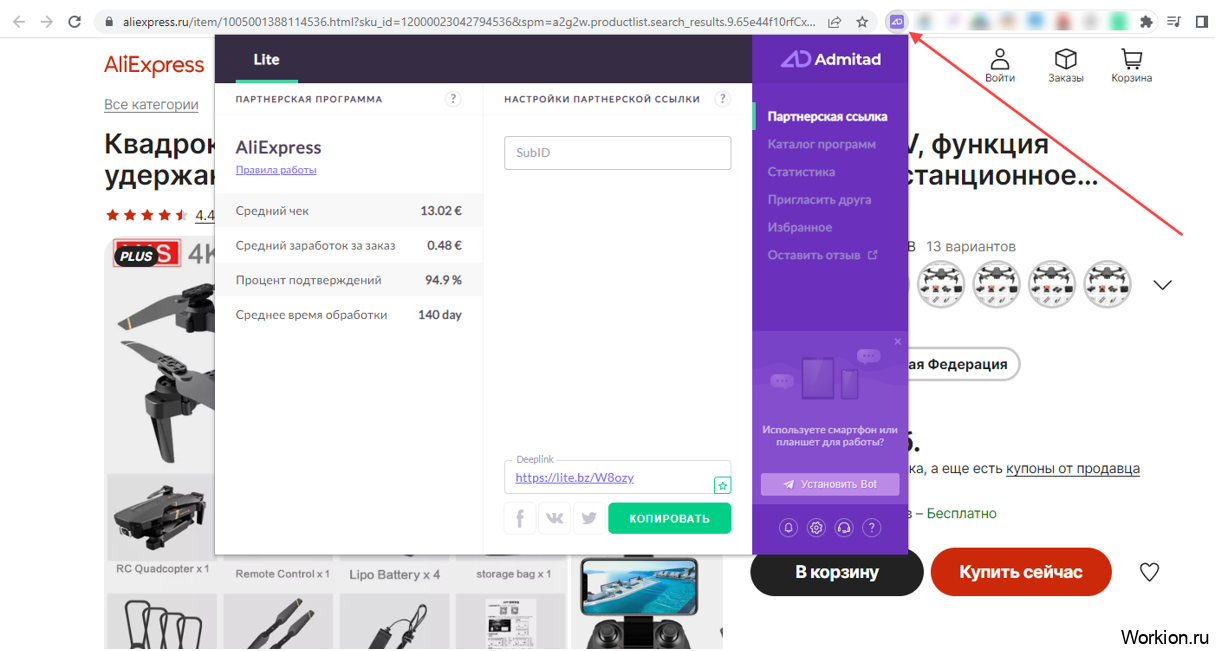
Task: Focus the SubID input field
Action: point(618,153)
